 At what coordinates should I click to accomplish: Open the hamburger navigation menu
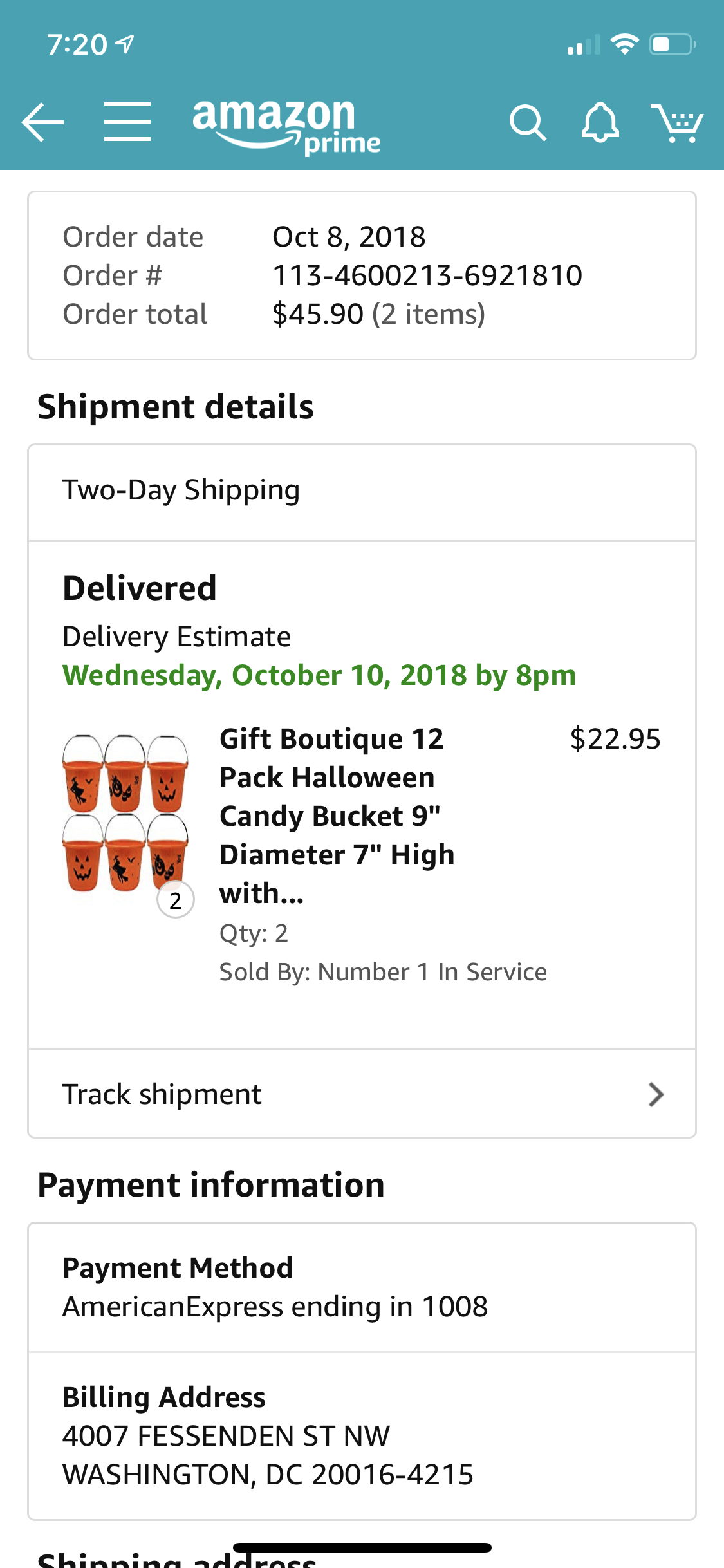(x=126, y=122)
